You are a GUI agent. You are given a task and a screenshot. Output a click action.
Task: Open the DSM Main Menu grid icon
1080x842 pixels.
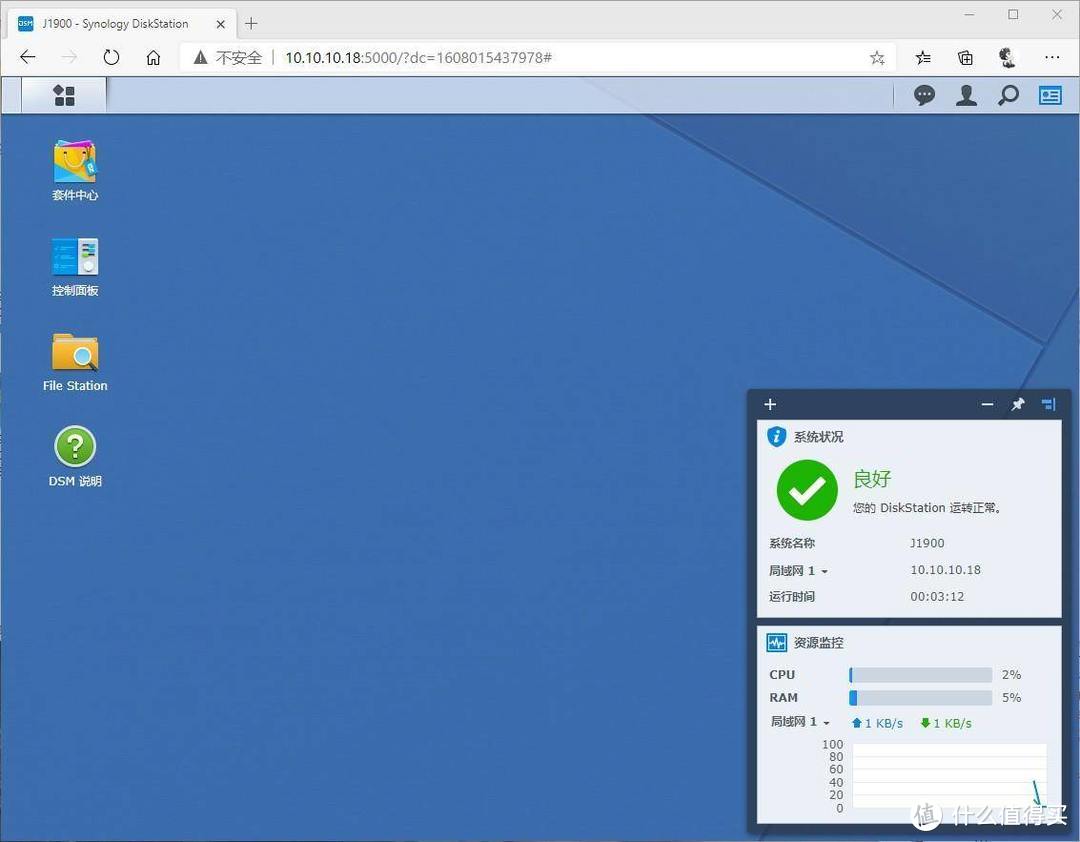(x=64, y=95)
